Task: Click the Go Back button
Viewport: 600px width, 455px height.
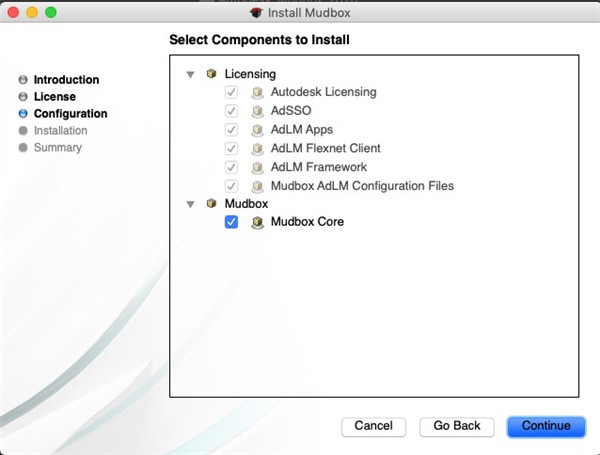Action: click(x=457, y=426)
